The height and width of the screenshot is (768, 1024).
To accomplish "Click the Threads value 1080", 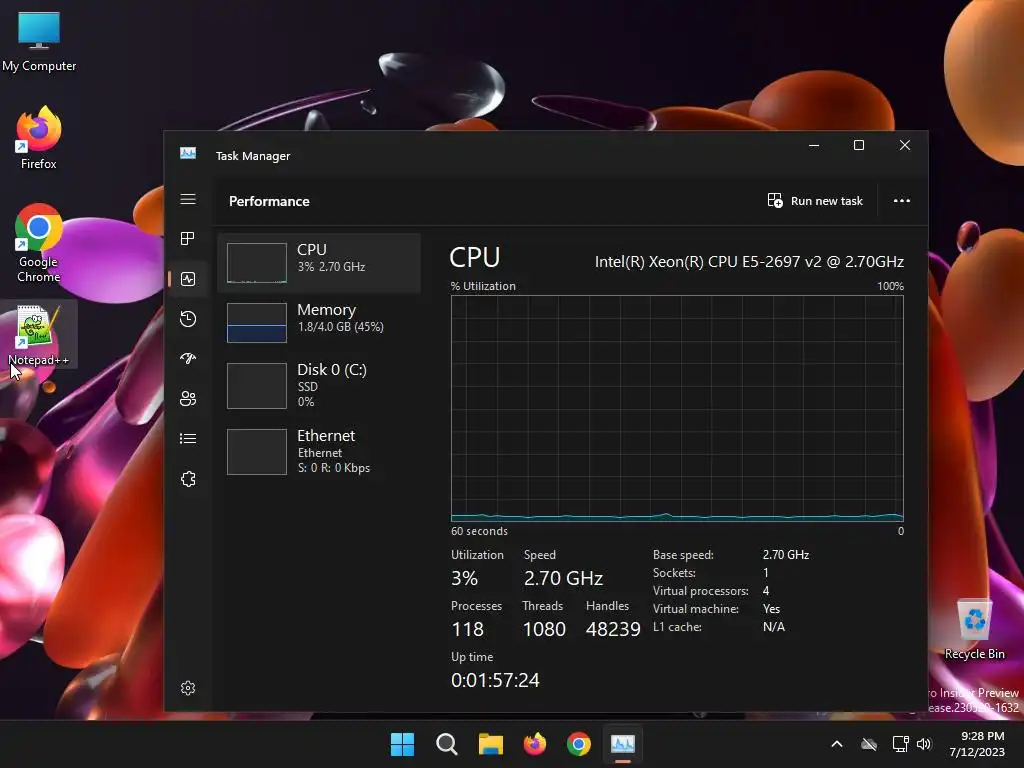I will pyautogui.click(x=544, y=629).
